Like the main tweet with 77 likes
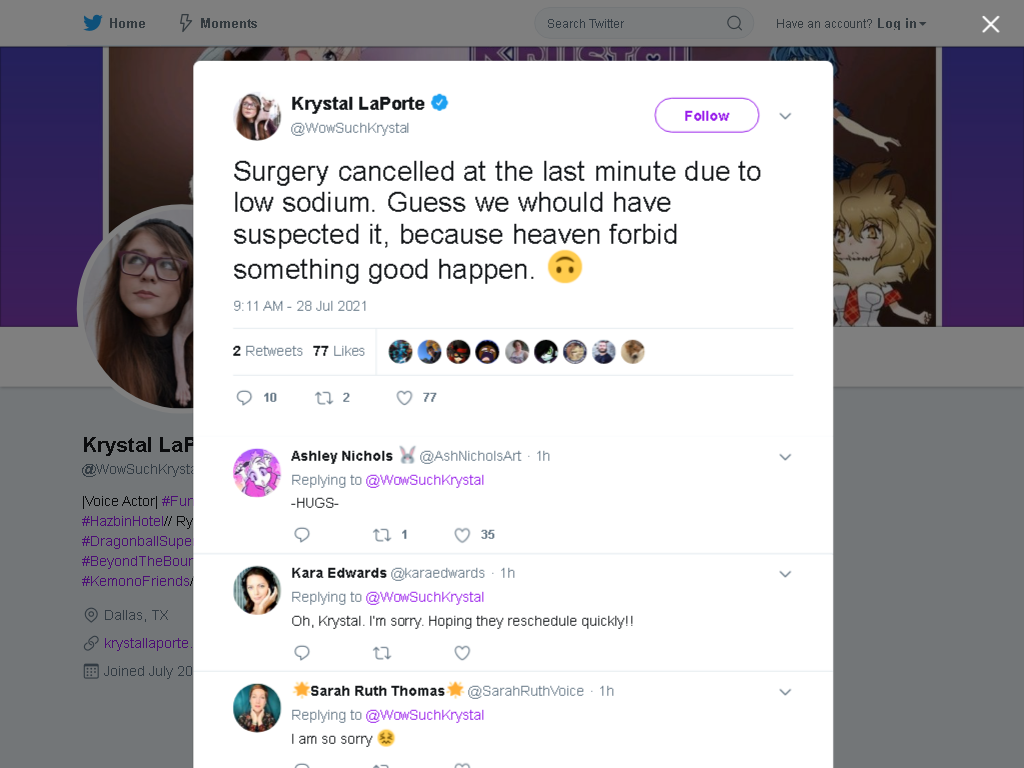The width and height of the screenshot is (1024, 768). [404, 398]
